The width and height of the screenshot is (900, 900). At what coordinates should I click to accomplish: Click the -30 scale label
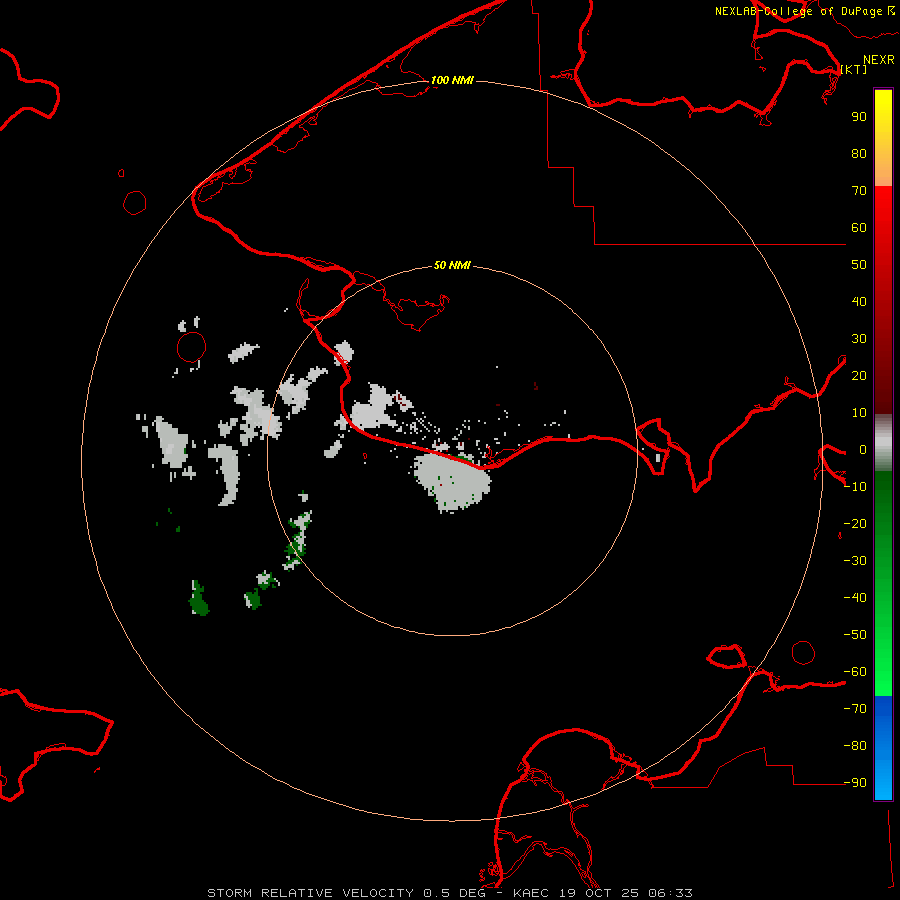[855, 561]
